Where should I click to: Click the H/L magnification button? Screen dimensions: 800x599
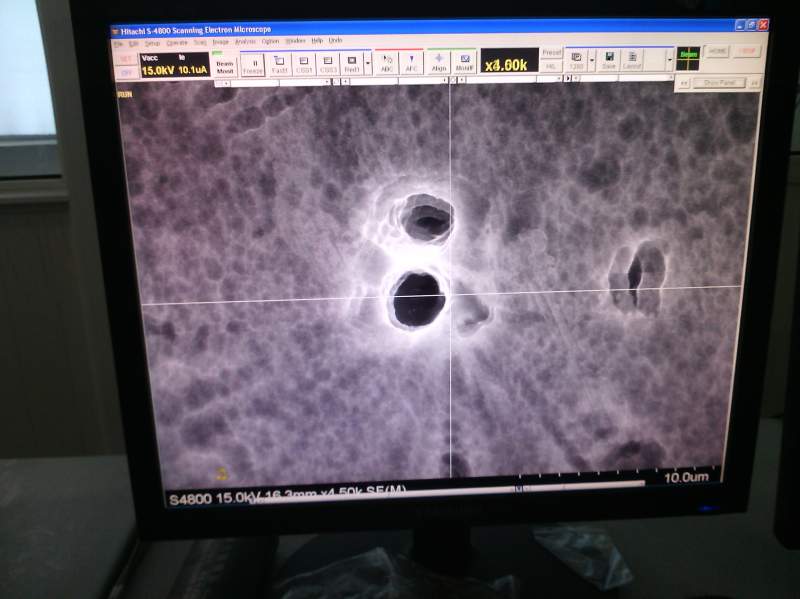click(x=551, y=66)
